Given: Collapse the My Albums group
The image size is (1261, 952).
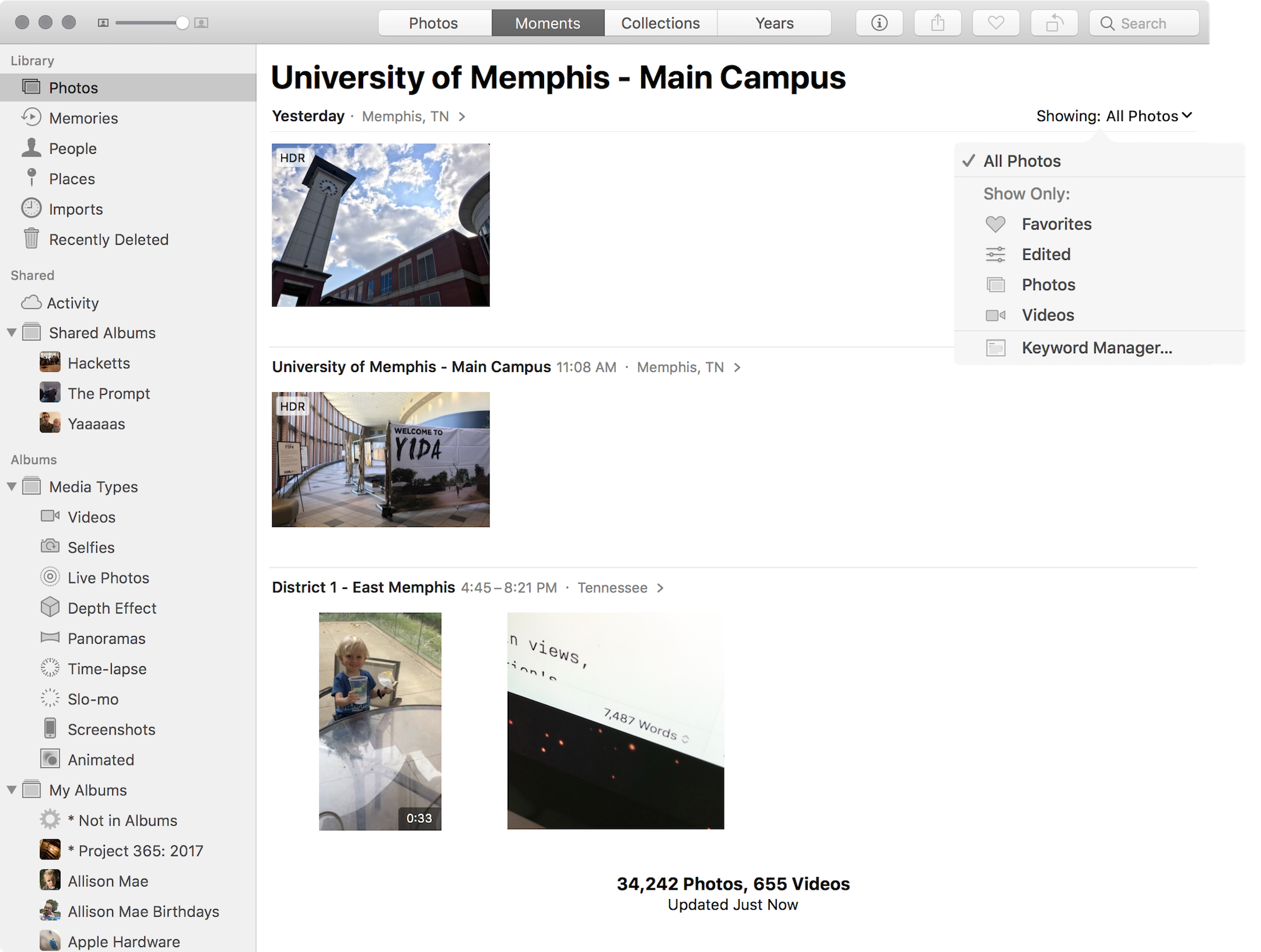Looking at the screenshot, I should pyautogui.click(x=11, y=789).
